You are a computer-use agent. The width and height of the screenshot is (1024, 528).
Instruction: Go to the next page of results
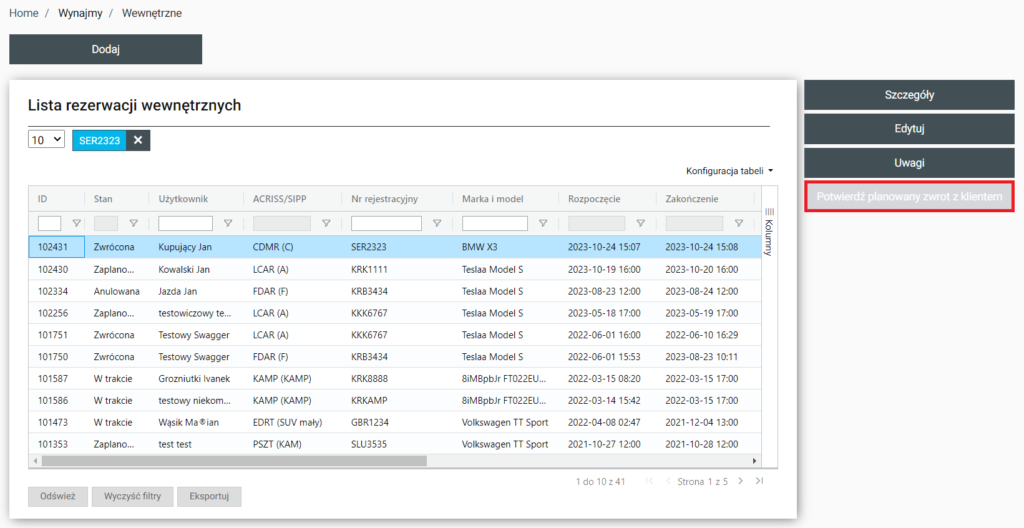coord(740,481)
